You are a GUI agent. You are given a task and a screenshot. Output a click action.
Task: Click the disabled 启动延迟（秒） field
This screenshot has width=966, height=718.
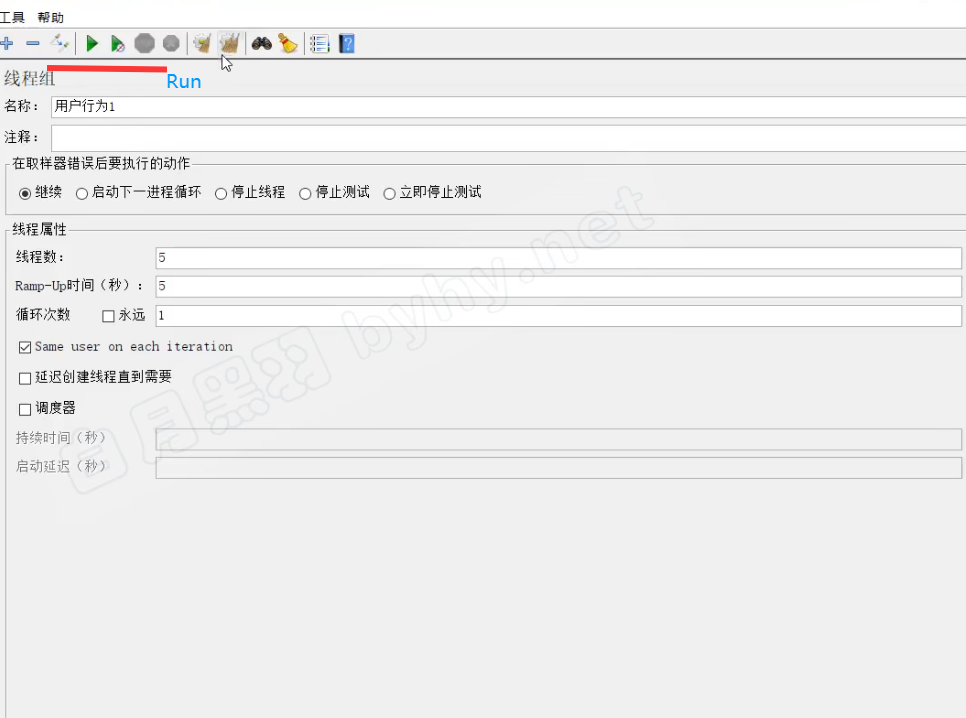(x=558, y=468)
